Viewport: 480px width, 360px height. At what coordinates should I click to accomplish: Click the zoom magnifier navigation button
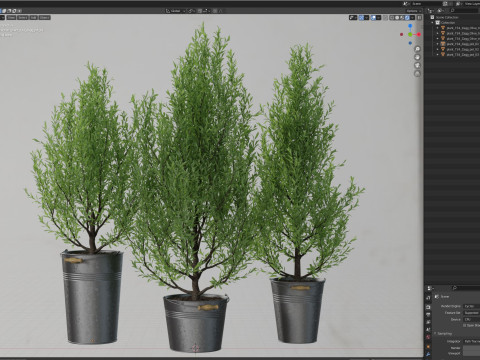coord(417,49)
